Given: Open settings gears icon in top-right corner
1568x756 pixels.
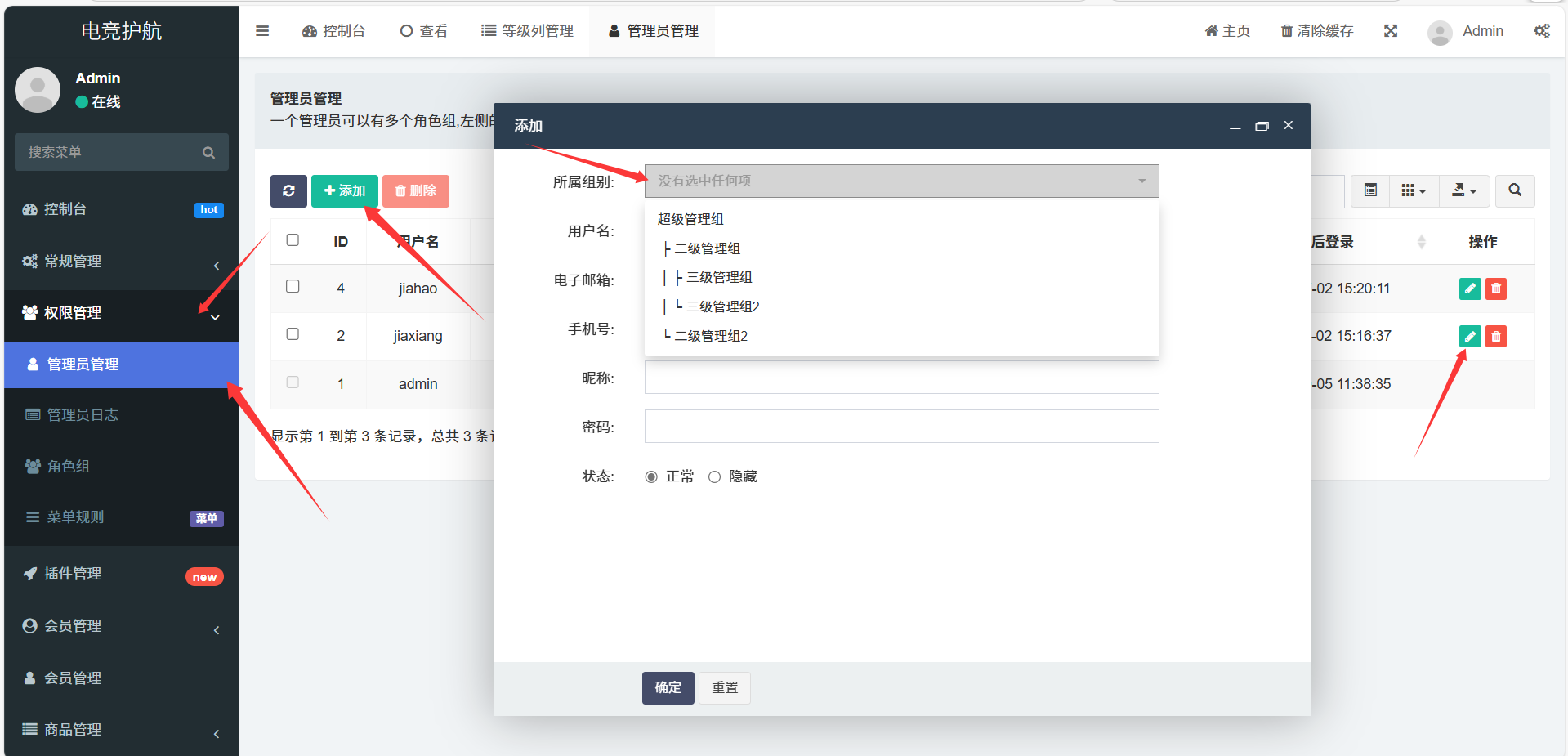Looking at the screenshot, I should click(x=1541, y=31).
